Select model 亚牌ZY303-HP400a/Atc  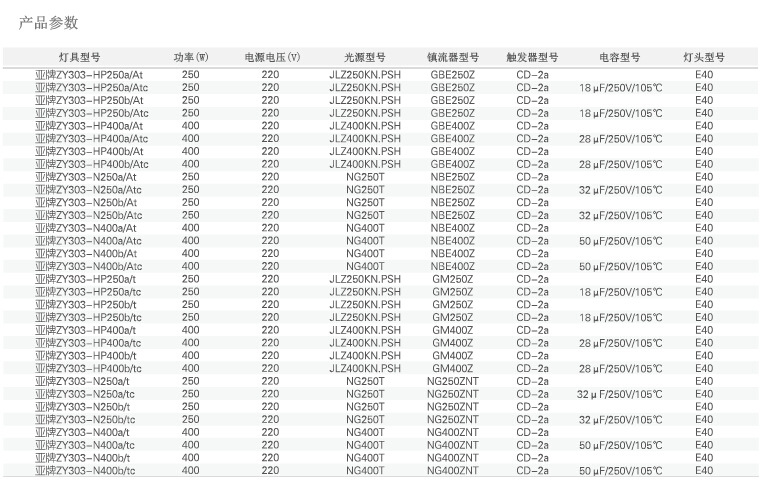tap(91, 139)
